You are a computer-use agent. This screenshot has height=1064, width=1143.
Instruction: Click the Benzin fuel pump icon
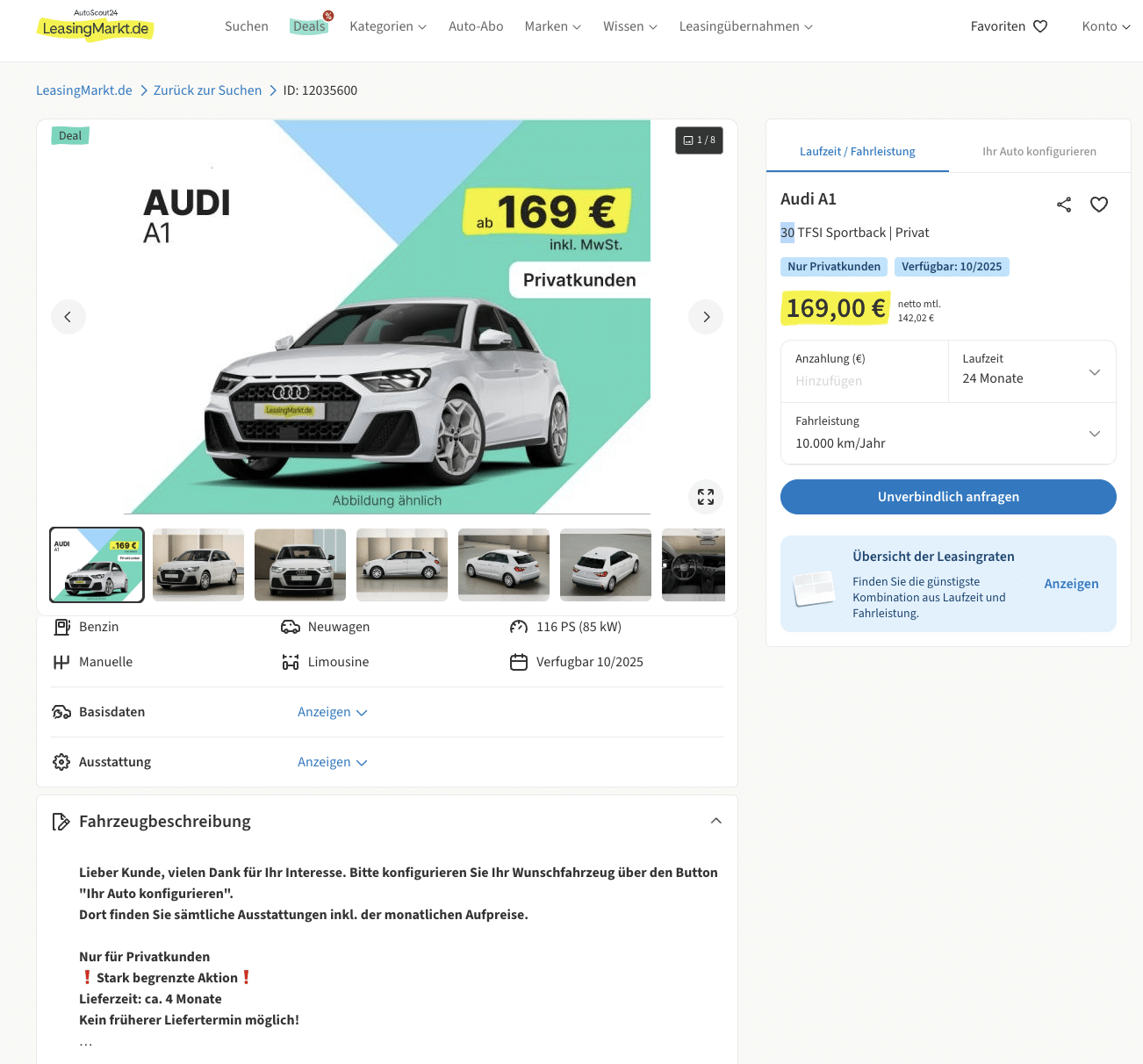pyautogui.click(x=61, y=627)
